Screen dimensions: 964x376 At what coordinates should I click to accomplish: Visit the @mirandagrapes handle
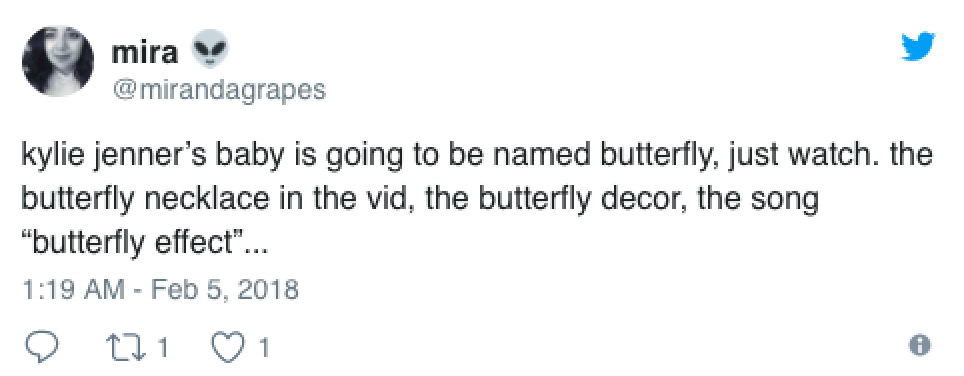click(x=218, y=90)
